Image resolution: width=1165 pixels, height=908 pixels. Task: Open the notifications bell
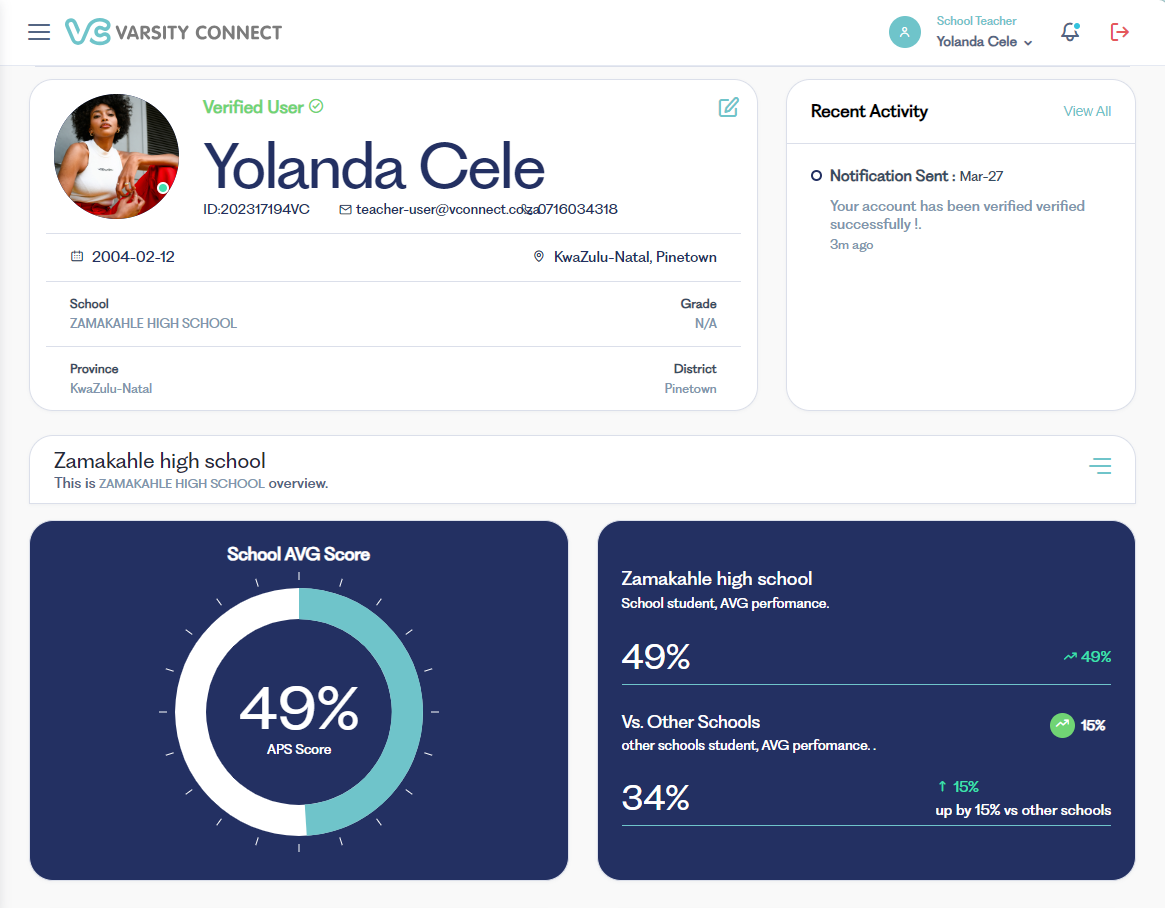(1070, 32)
